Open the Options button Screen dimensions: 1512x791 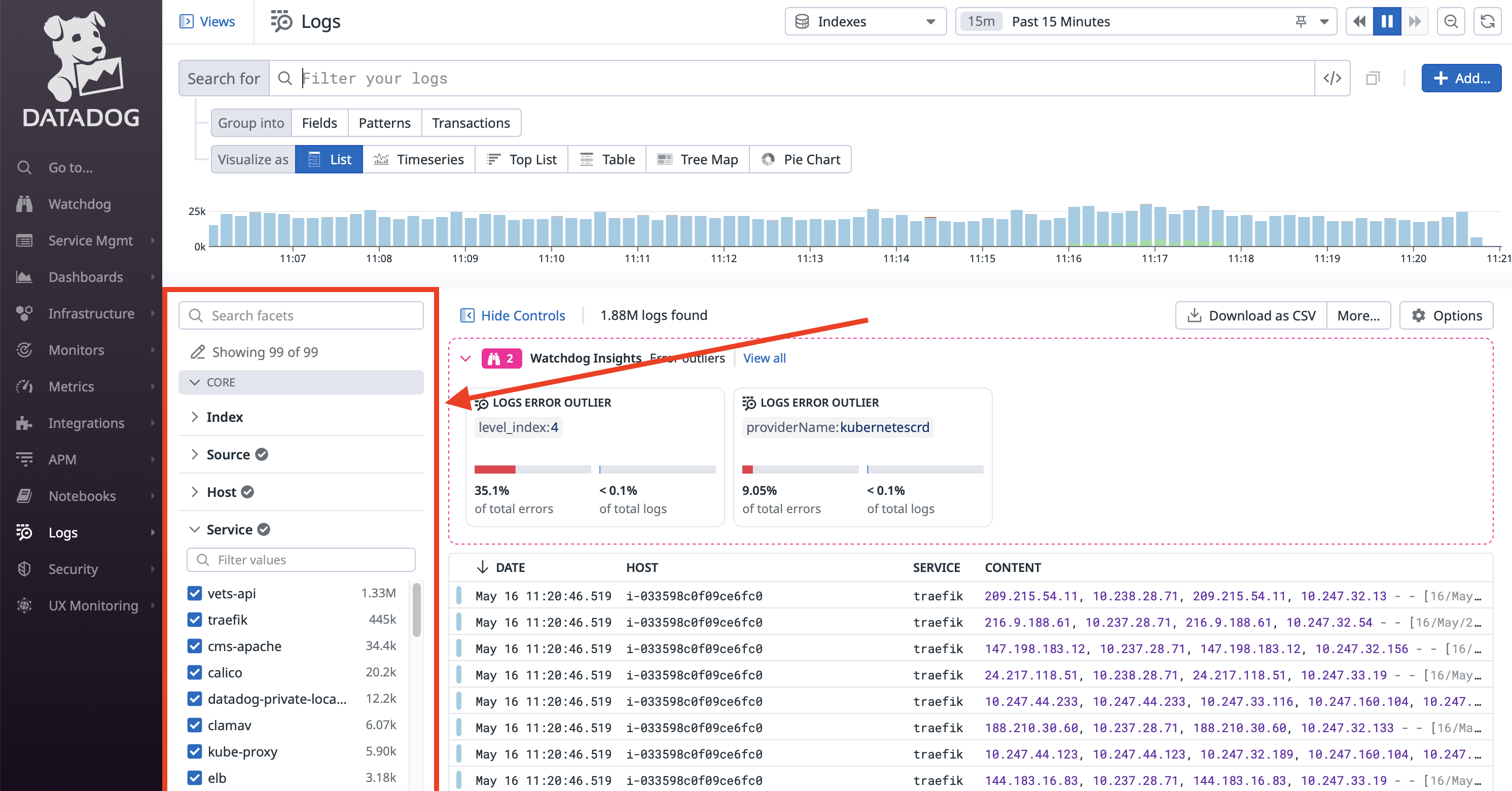tap(1446, 316)
